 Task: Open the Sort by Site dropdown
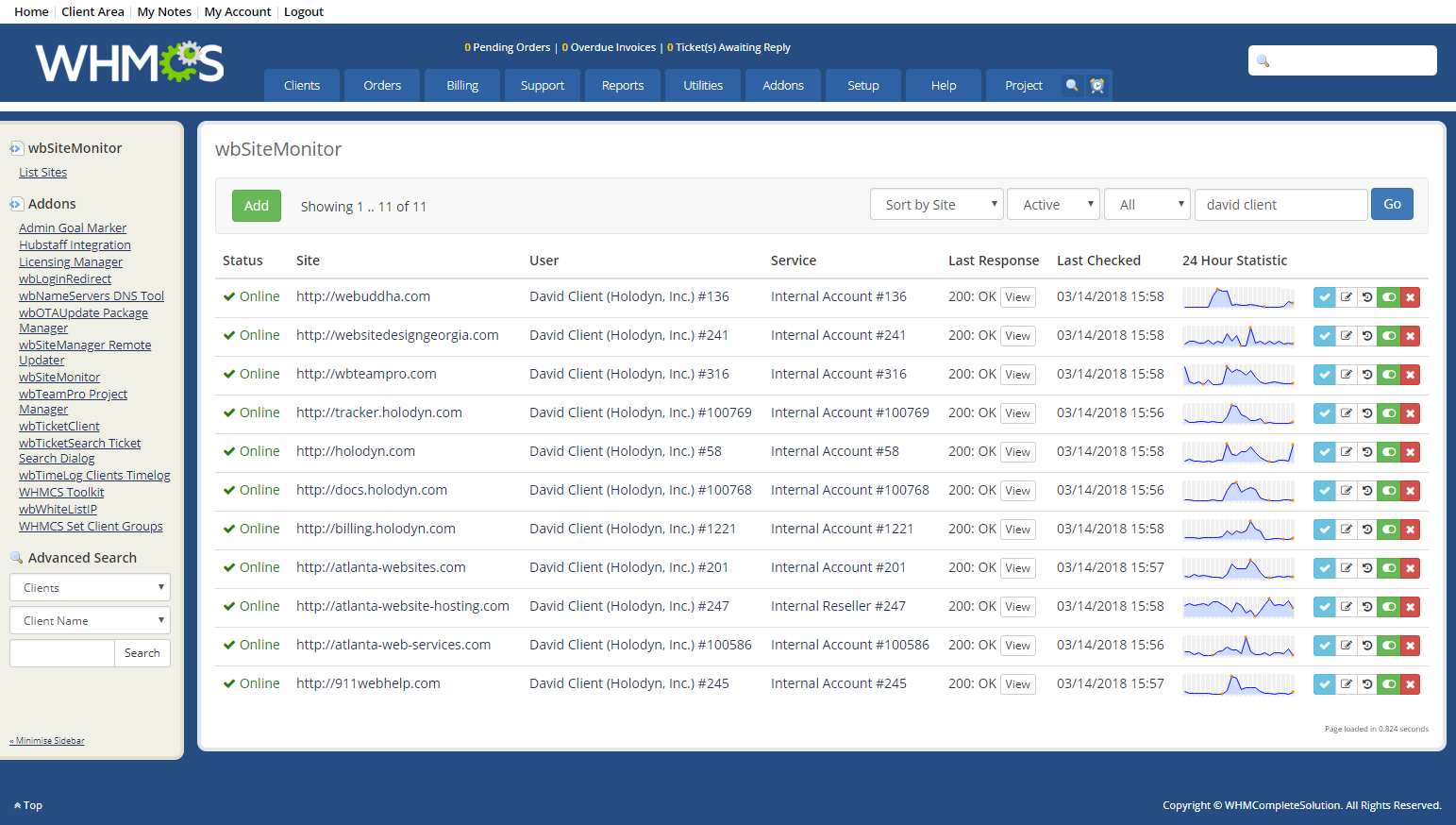pyautogui.click(x=936, y=204)
